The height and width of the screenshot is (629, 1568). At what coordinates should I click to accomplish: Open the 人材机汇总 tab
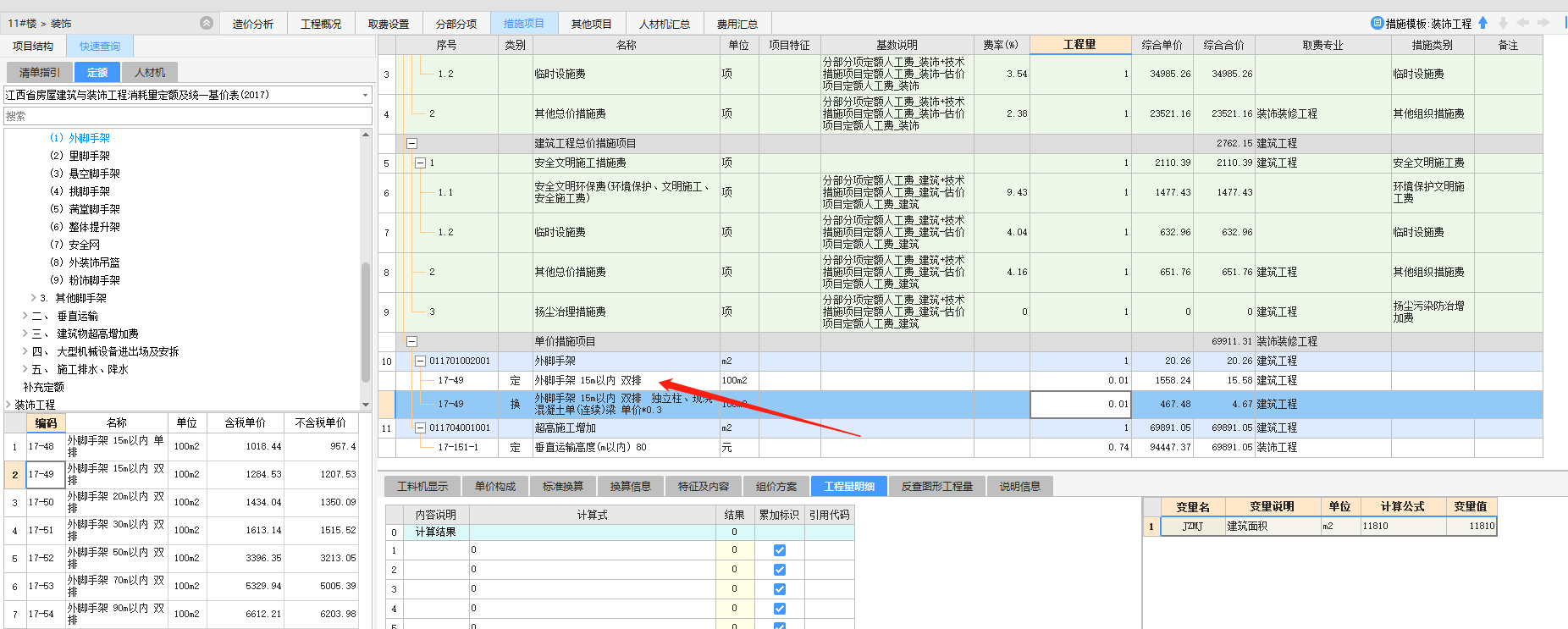click(665, 24)
